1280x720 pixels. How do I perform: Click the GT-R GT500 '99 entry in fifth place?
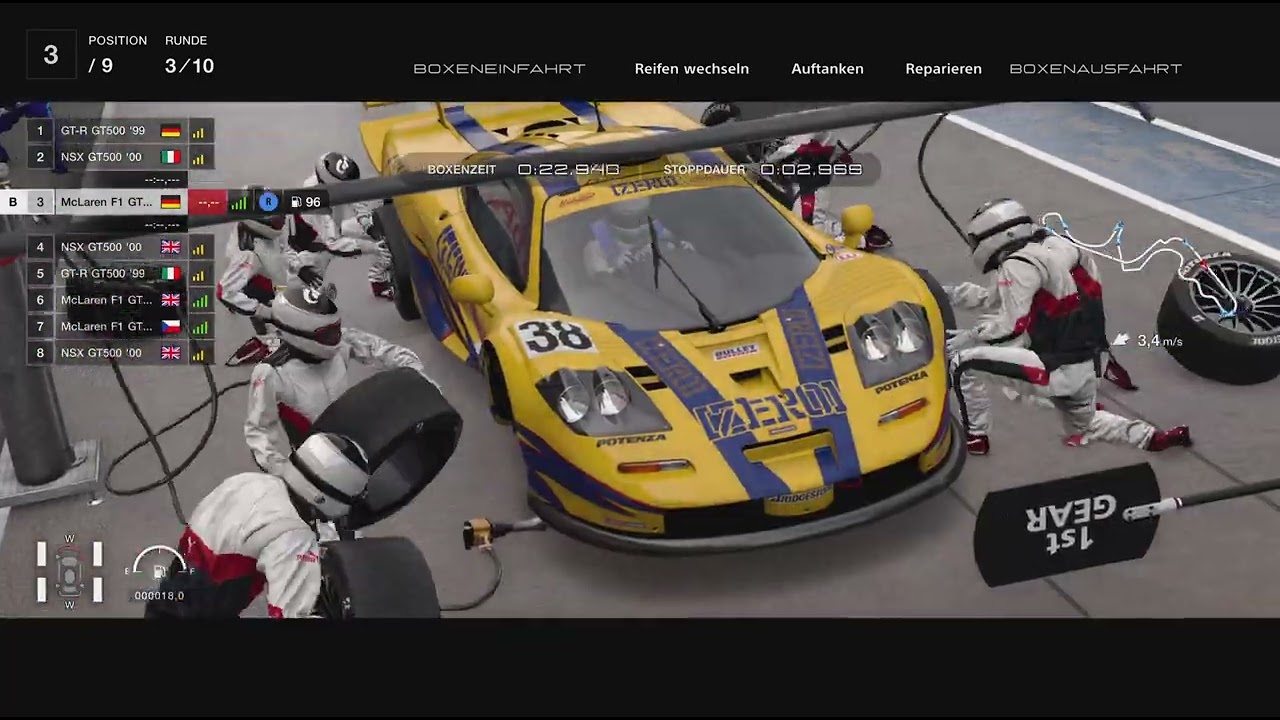click(103, 273)
